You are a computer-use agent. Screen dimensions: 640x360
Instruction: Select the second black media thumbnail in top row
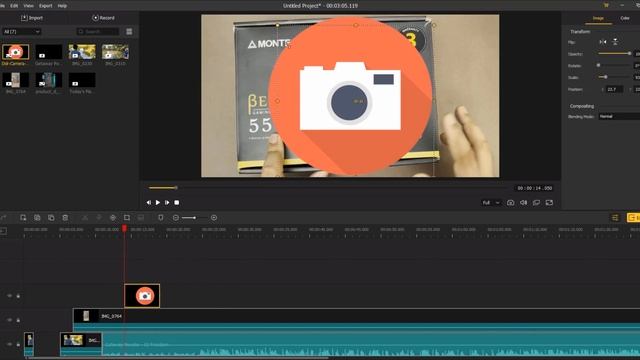(49, 52)
